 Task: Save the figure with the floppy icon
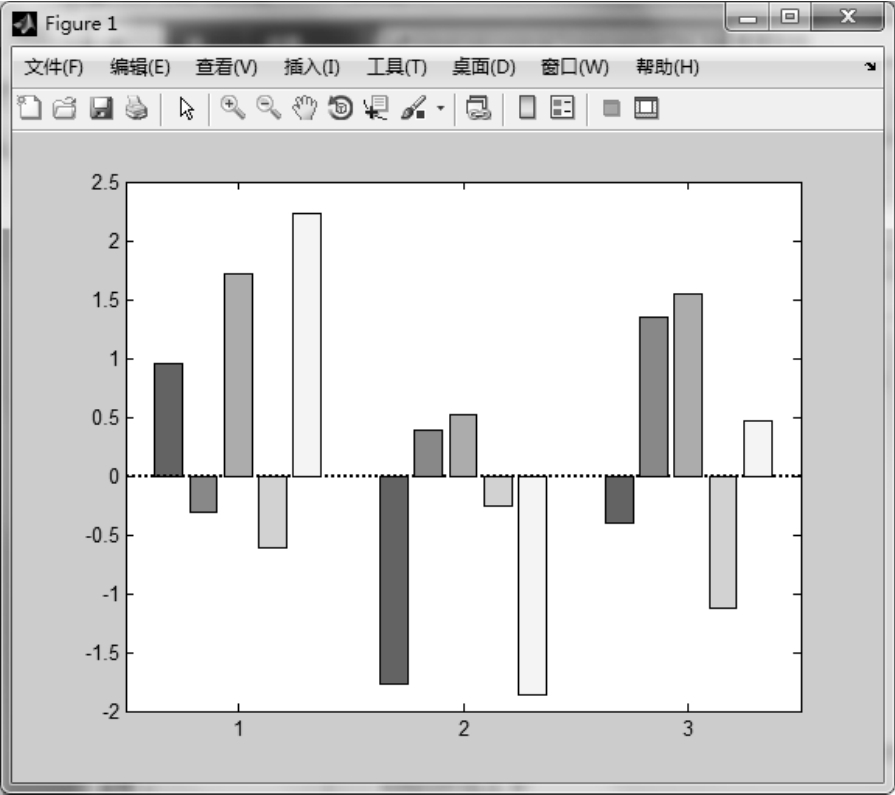[x=101, y=108]
